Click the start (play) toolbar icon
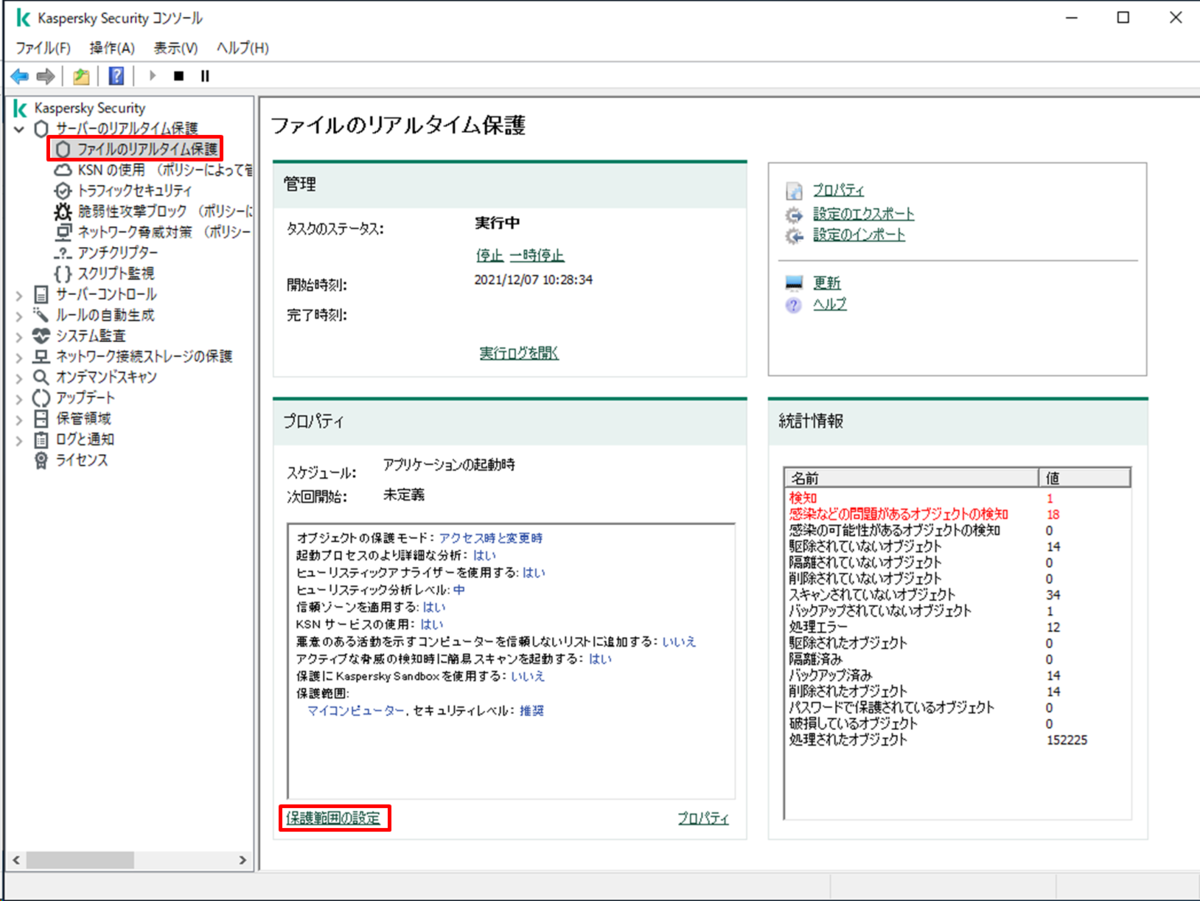Screen dimensions: 1200x901 tap(153, 76)
